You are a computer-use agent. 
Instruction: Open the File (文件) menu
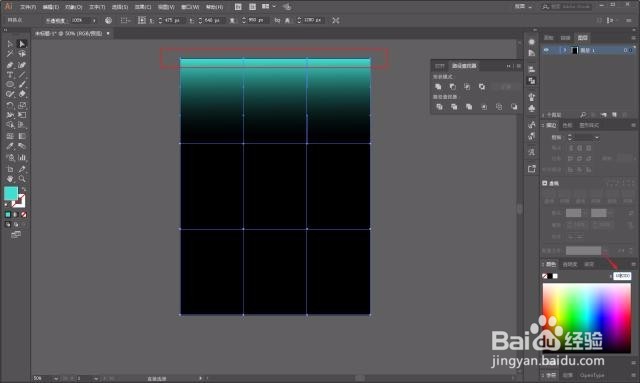28,7
